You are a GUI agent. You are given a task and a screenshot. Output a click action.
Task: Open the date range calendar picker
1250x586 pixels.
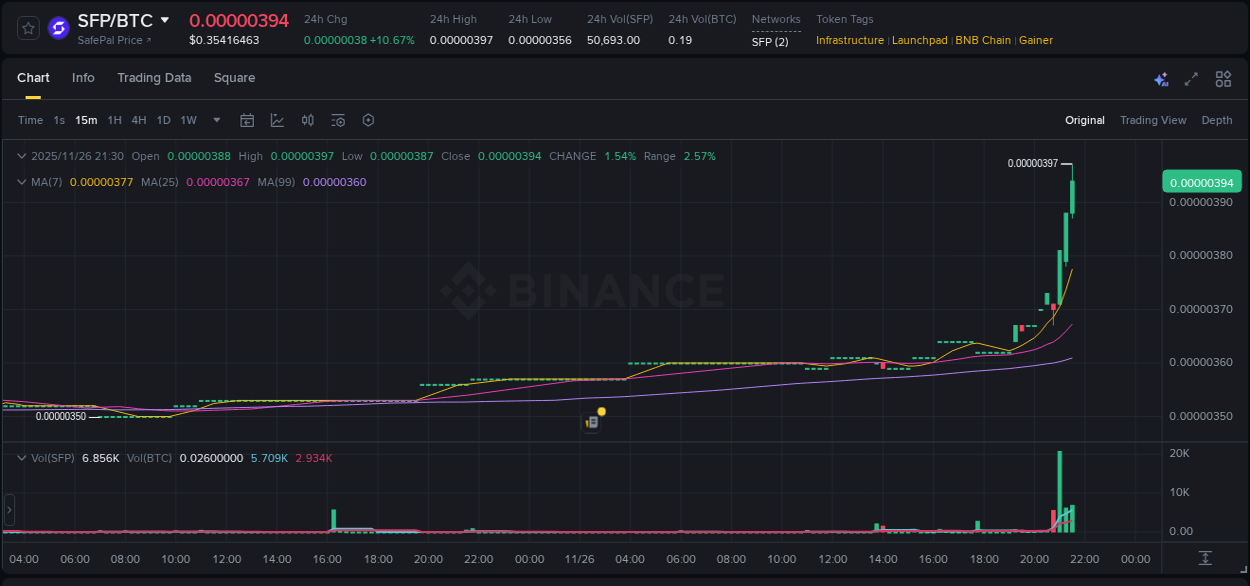pos(247,120)
